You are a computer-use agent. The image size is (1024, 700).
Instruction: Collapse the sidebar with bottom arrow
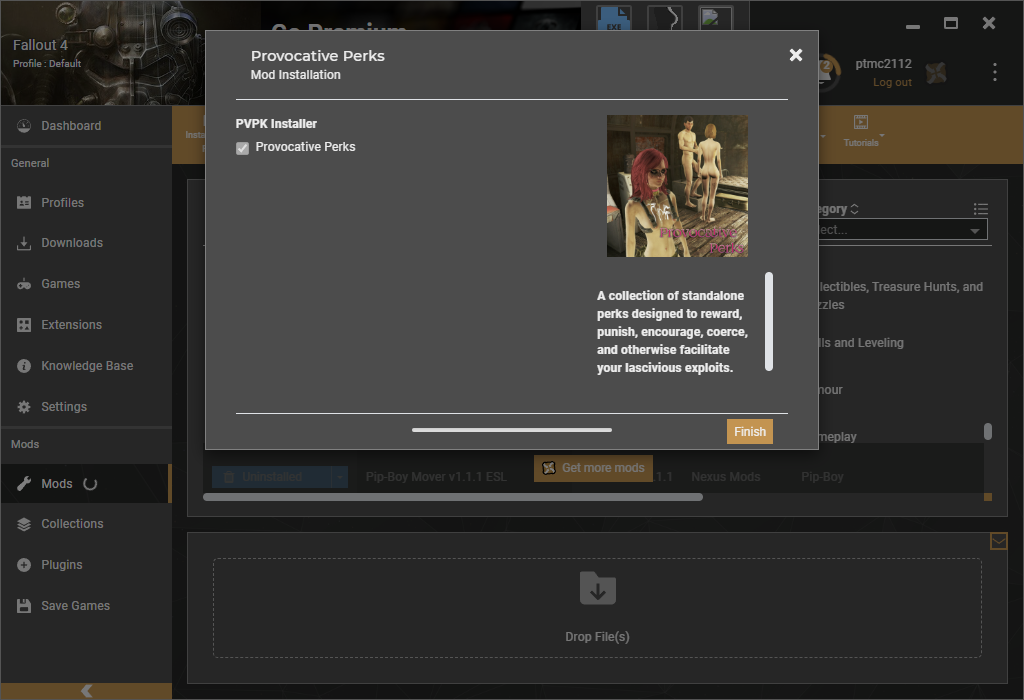[86, 691]
